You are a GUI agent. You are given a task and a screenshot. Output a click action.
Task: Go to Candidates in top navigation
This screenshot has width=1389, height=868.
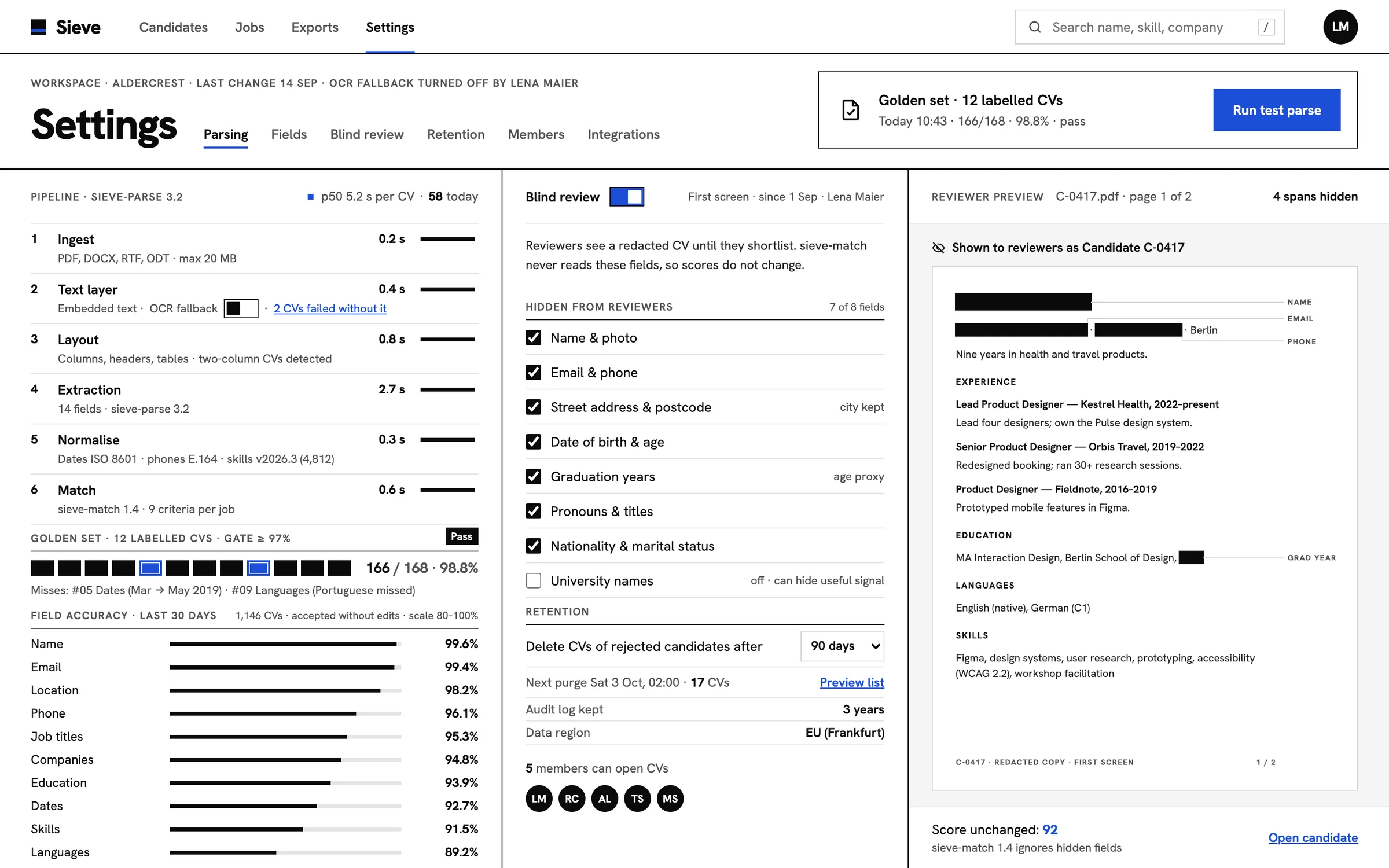coord(173,27)
